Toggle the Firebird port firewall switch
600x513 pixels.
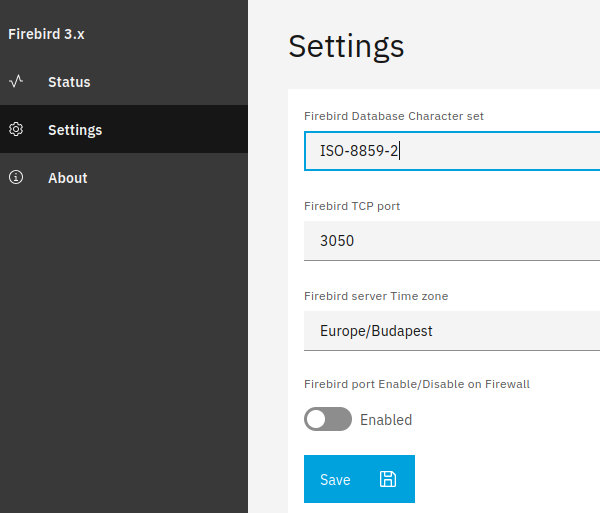click(x=328, y=419)
